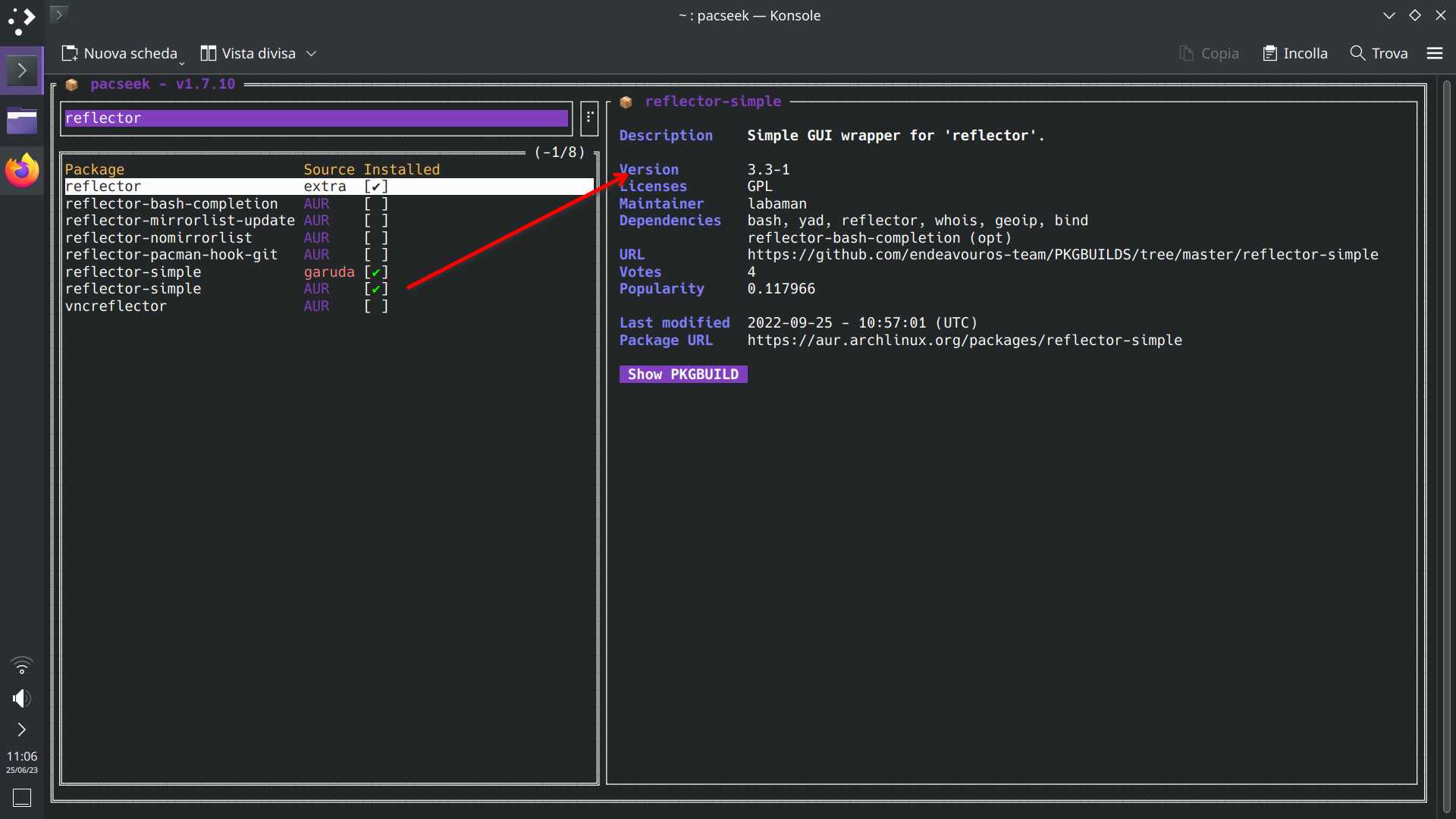Expand hidden system tray icons
This screenshot has width=1456, height=819.
click(22, 730)
